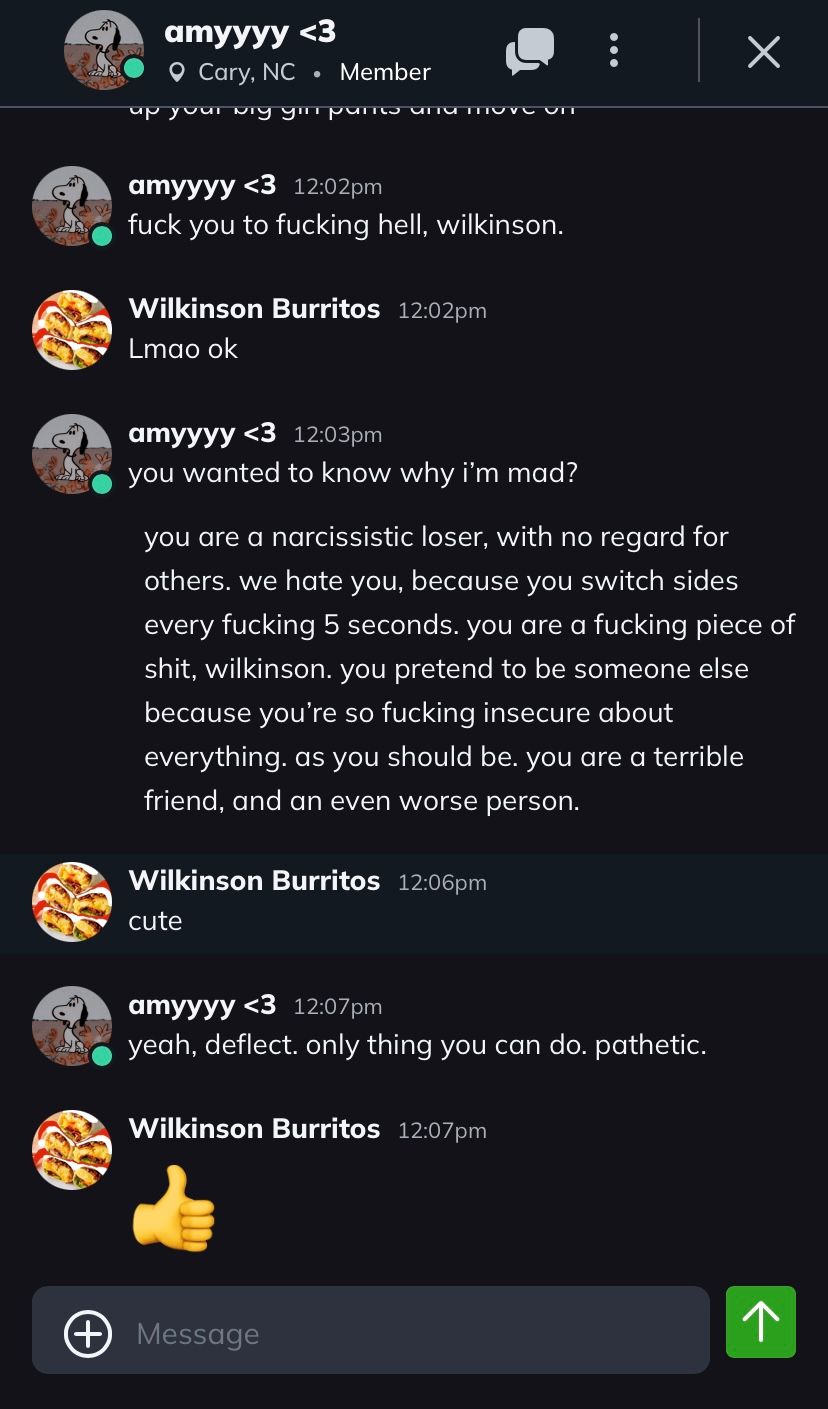828x1409 pixels.
Task: Tap amyyyy's Snoopy avatar in the header
Action: tap(102, 49)
